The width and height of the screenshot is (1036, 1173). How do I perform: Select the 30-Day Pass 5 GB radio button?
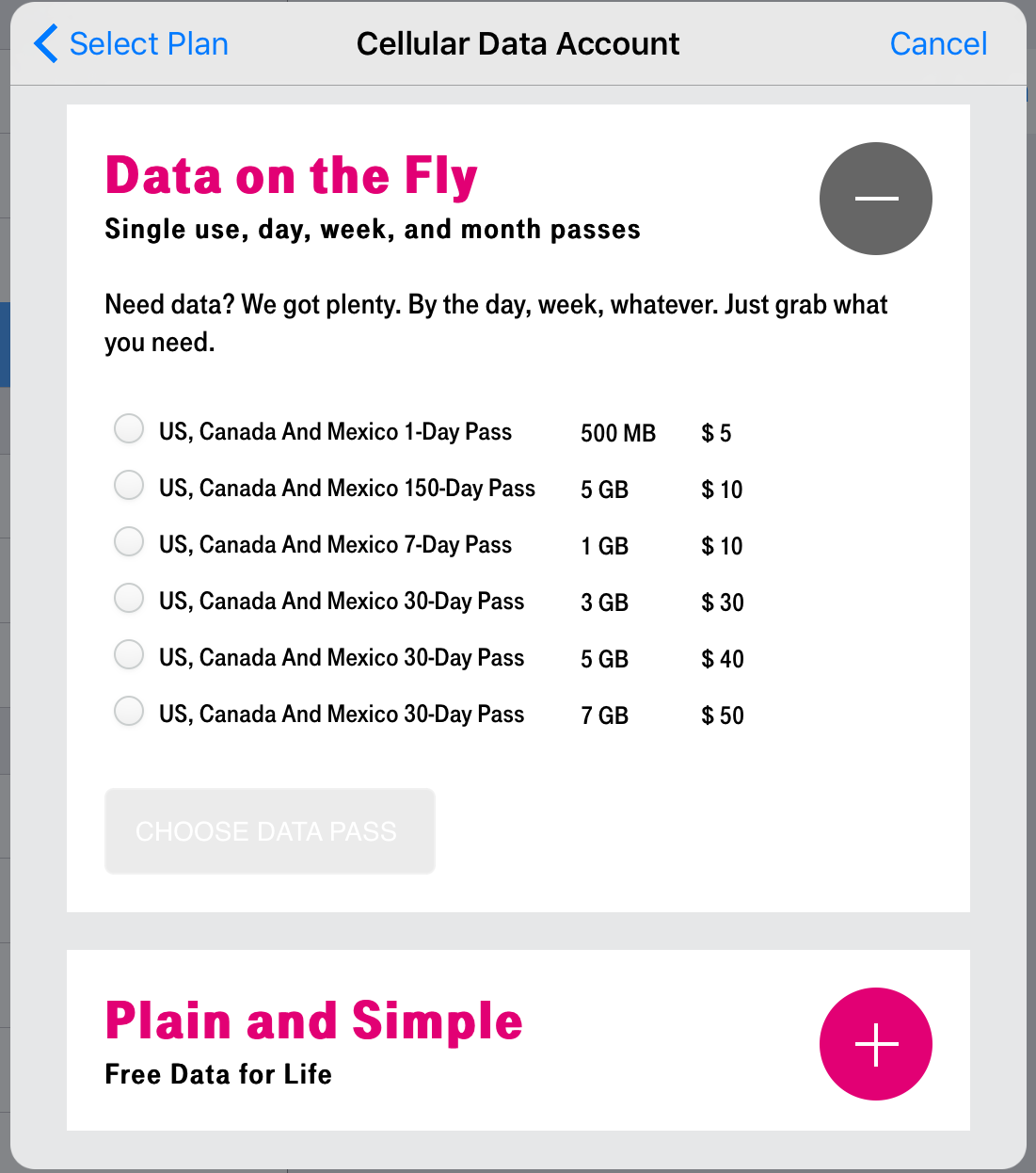point(129,654)
